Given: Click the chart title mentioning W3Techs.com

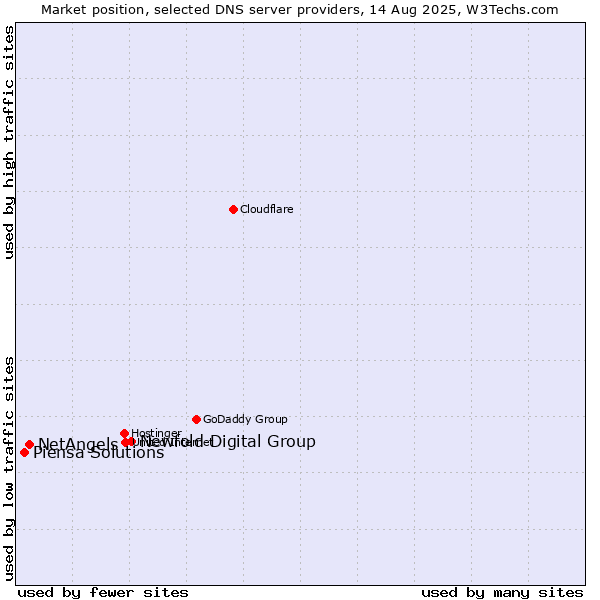Looking at the screenshot, I should (300, 10).
